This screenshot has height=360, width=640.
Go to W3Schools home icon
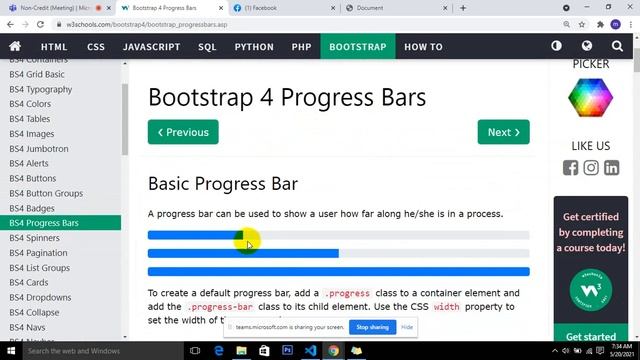[15, 46]
